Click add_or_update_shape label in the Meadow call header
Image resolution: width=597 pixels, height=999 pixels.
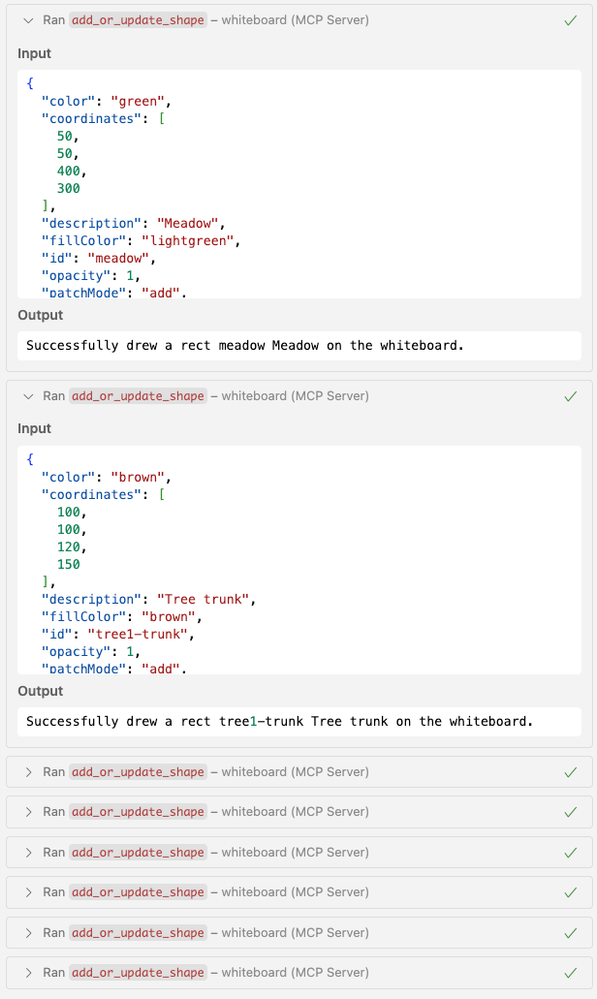(x=138, y=20)
